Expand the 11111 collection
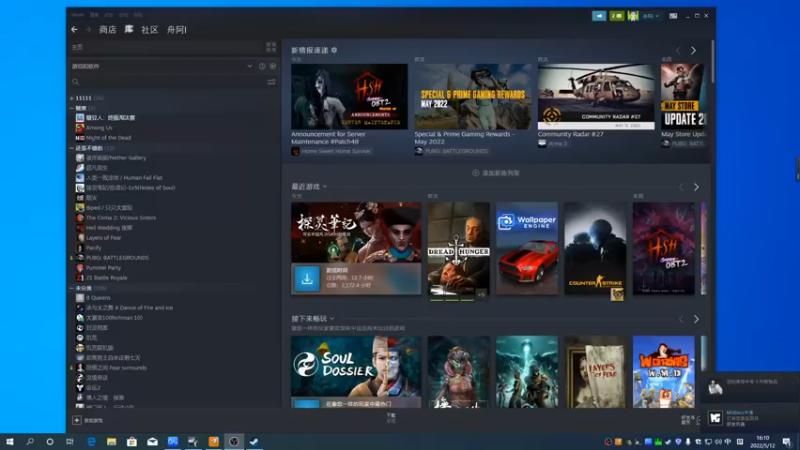 [x=71, y=98]
